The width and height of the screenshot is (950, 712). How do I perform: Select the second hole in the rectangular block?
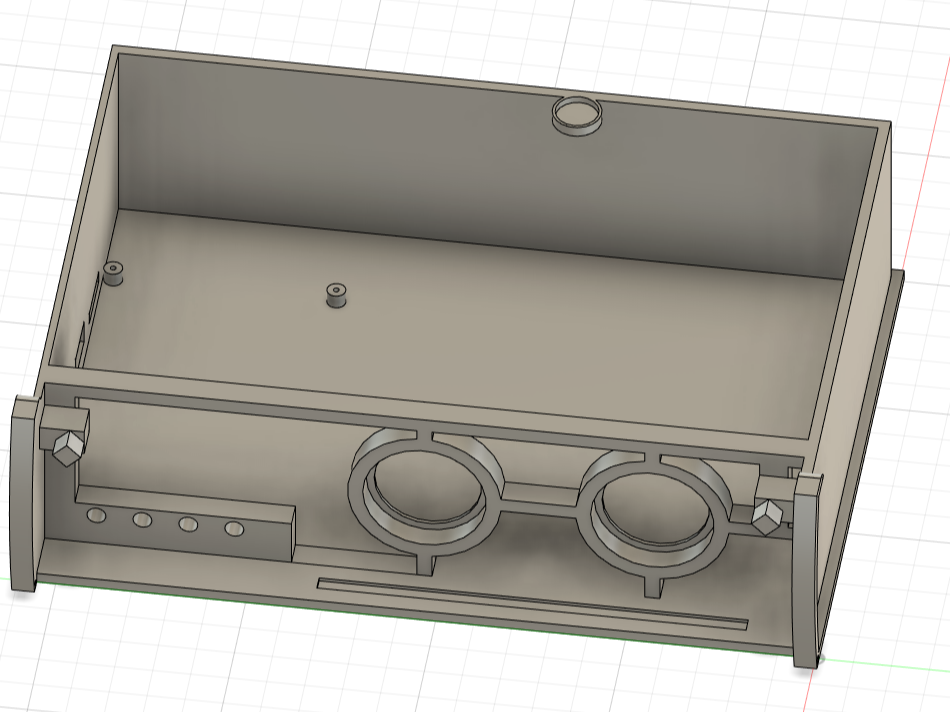click(142, 520)
